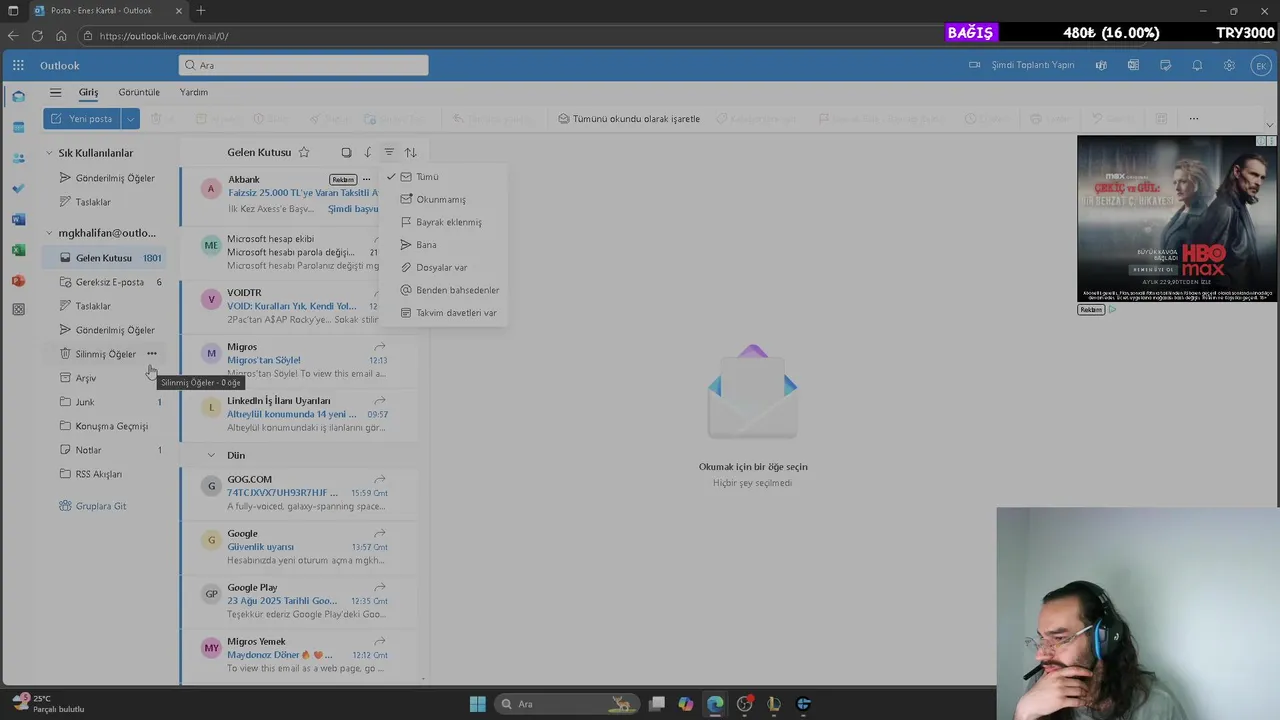Toggle the hamburger navigation pane button
Screen dimensions: 1280x720
55,92
